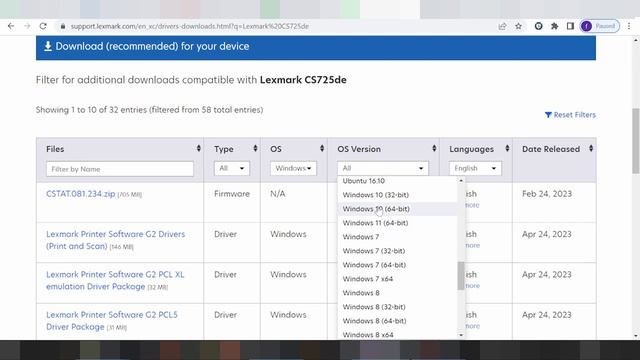The image size is (640, 360).
Task: Click 'more' link in PCL XL row
Action: click(473, 286)
